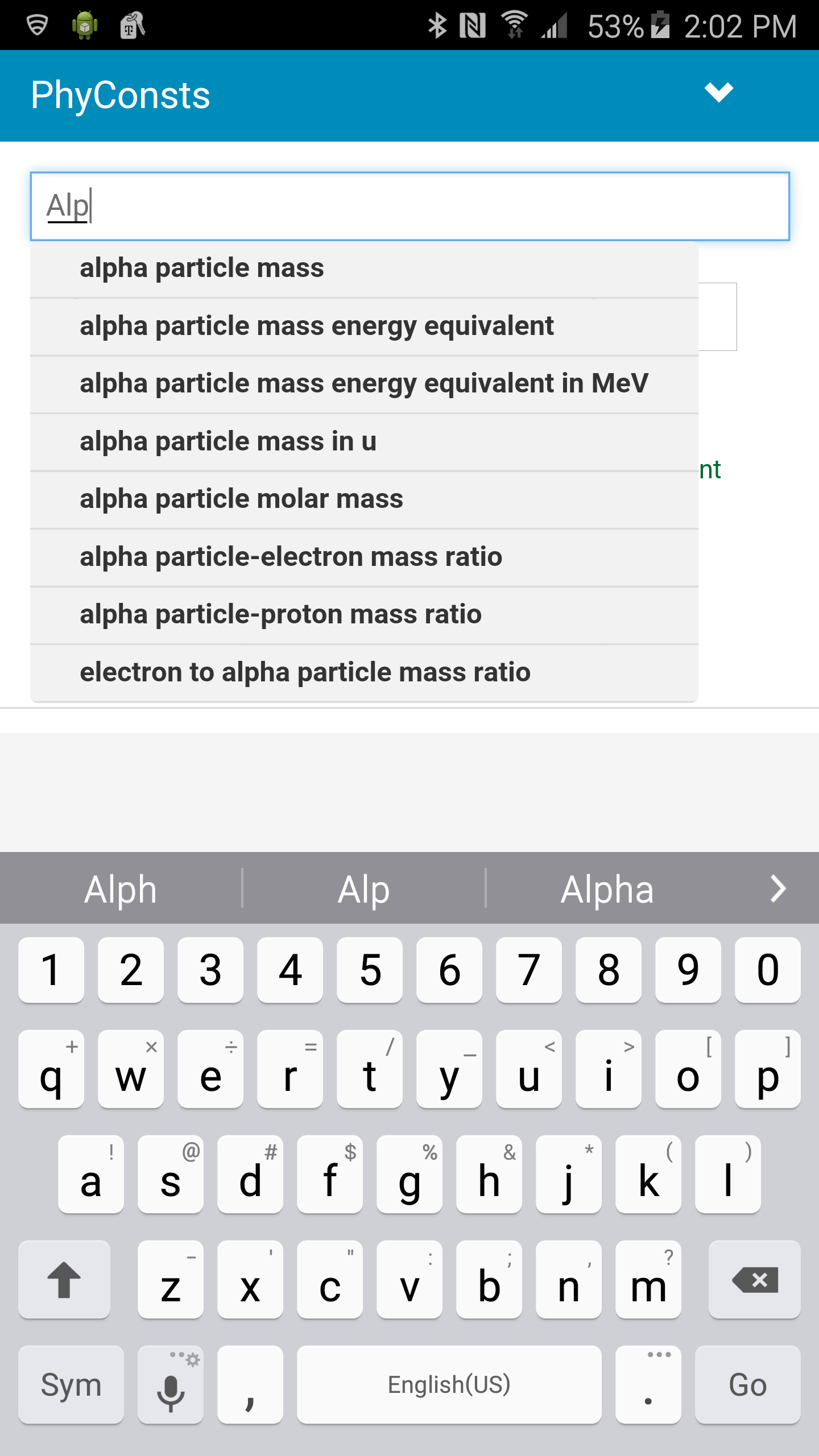Tap the battery indicator icon
Screen dimensions: 819x1456
(x=660, y=25)
